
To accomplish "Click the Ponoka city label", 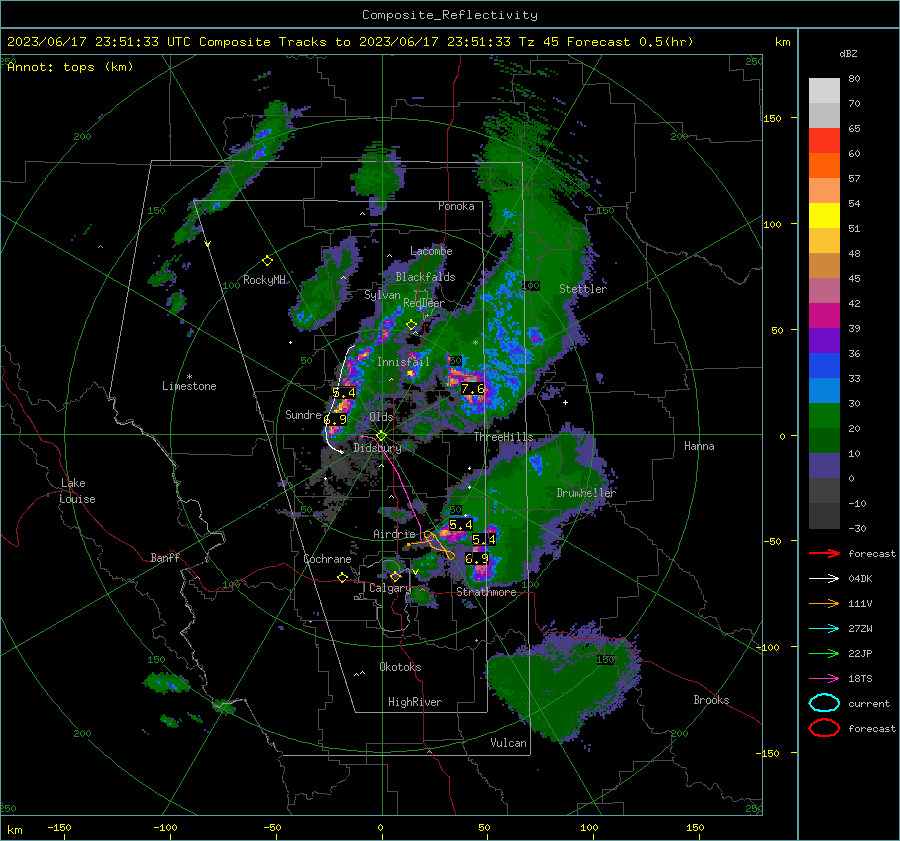I will click(456, 206).
